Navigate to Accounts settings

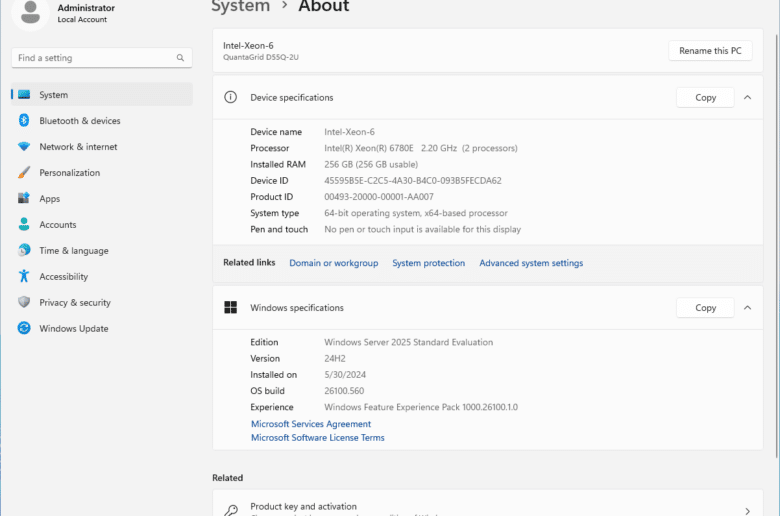coord(102,224)
